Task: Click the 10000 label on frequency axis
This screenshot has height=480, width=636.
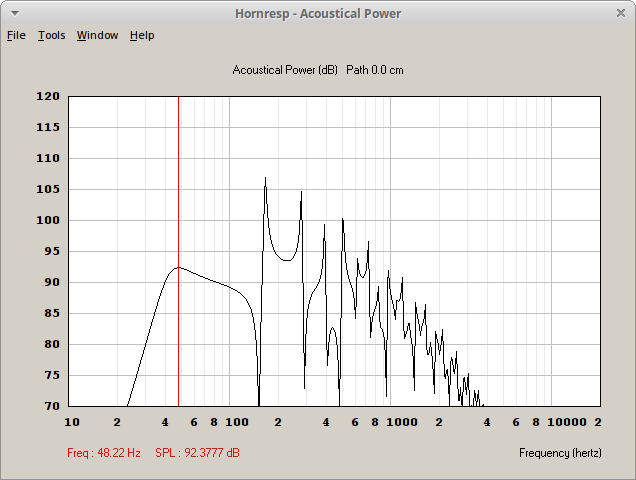Action: click(x=567, y=422)
